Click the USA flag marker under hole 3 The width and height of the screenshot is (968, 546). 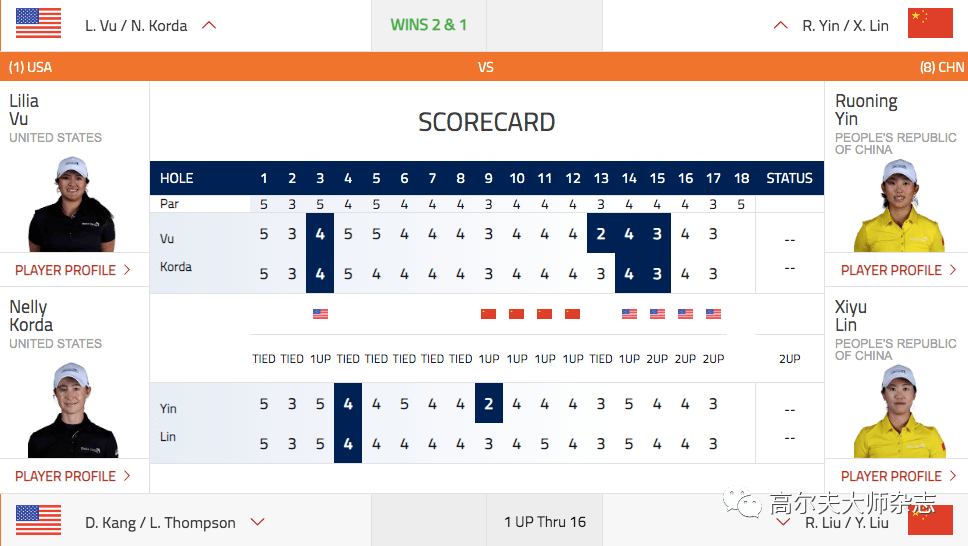(x=320, y=314)
